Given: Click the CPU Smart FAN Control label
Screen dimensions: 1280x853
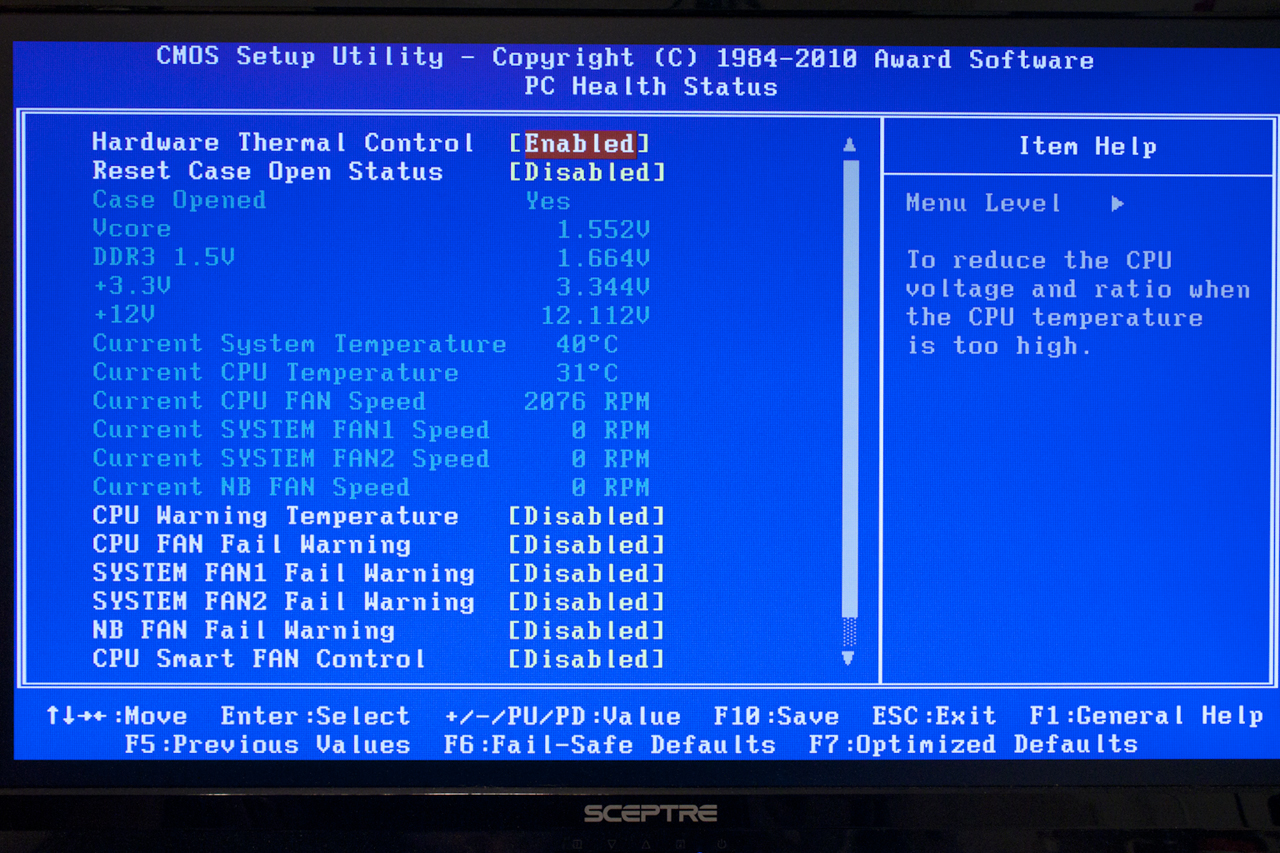Looking at the screenshot, I should pyautogui.click(x=259, y=660).
